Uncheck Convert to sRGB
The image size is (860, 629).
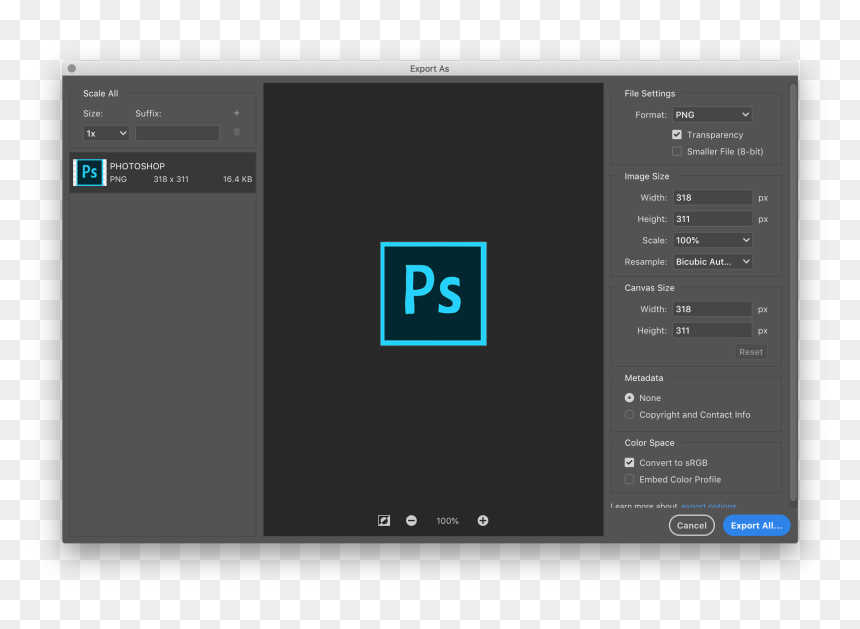(629, 462)
